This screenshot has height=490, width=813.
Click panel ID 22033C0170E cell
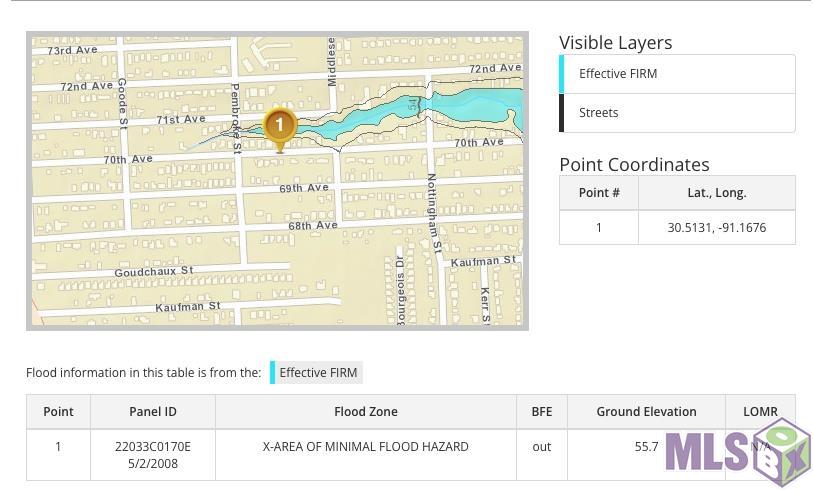[152, 447]
